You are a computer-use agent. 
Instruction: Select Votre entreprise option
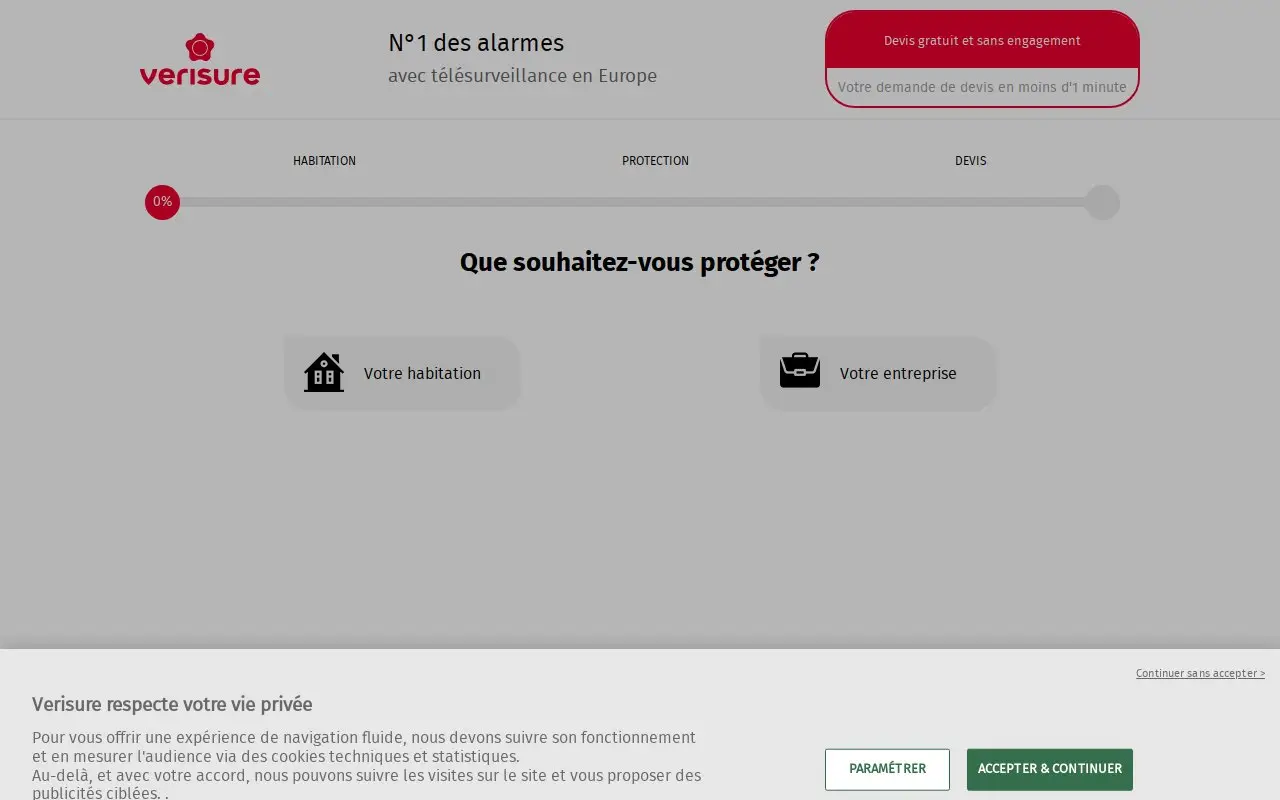(878, 373)
